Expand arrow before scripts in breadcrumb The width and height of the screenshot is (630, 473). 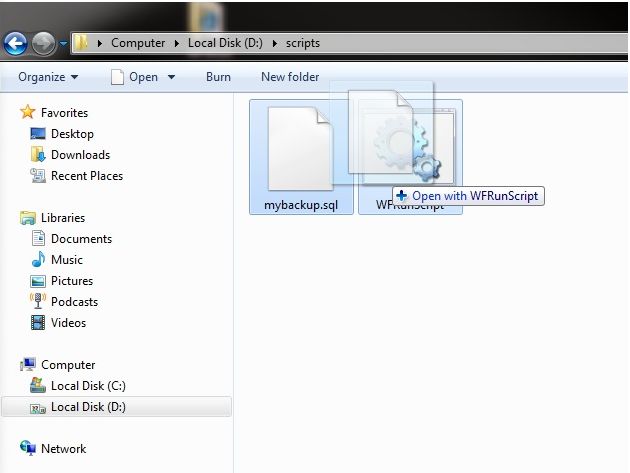coord(275,43)
